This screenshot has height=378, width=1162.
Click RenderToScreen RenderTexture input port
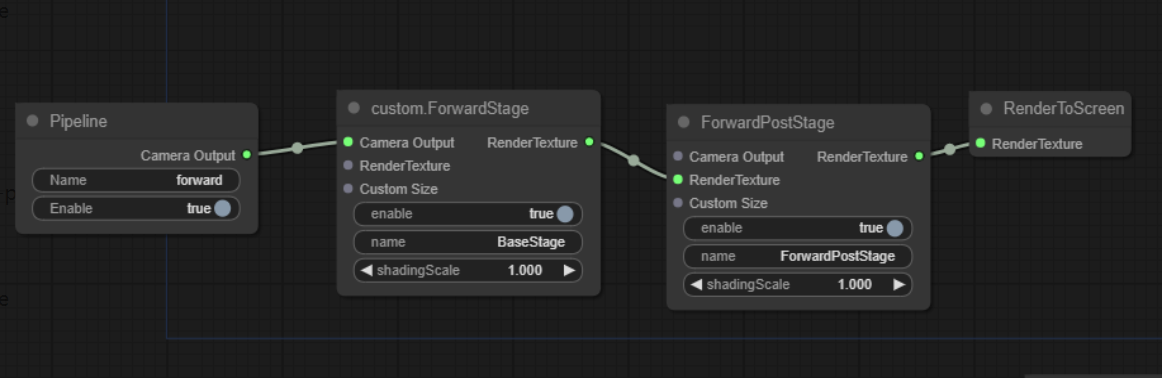point(980,143)
